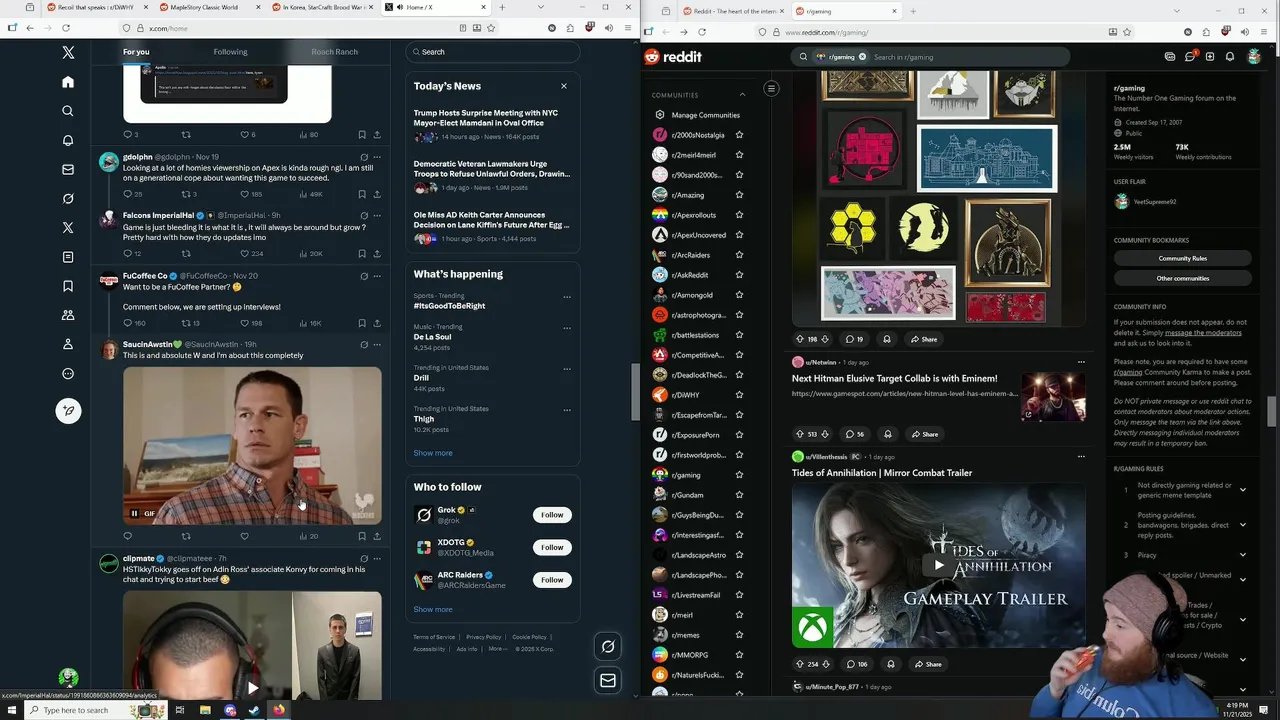Open Community Rules bookmark

coord(1183,258)
